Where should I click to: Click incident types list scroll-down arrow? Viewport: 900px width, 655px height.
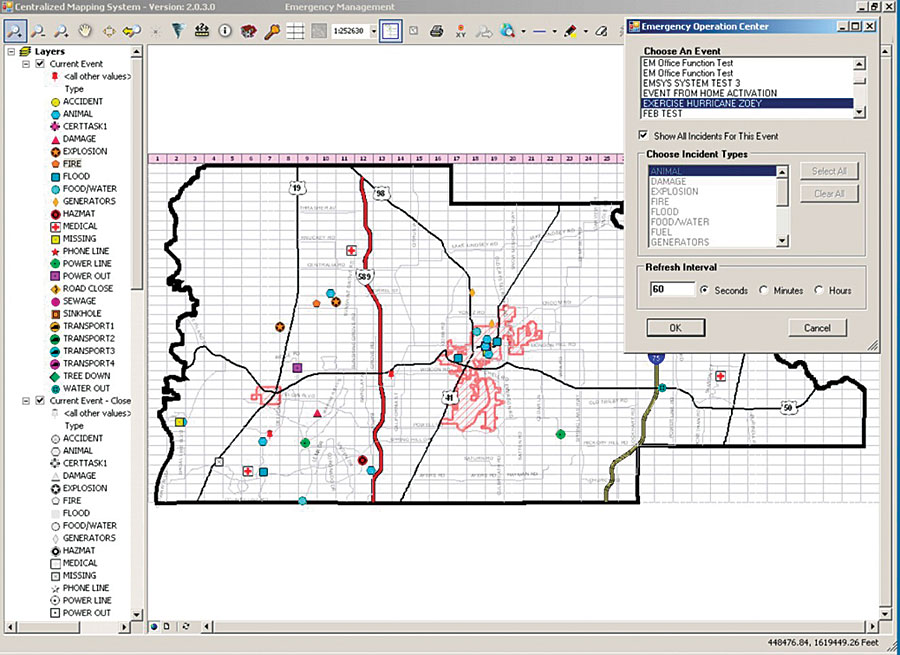(782, 242)
